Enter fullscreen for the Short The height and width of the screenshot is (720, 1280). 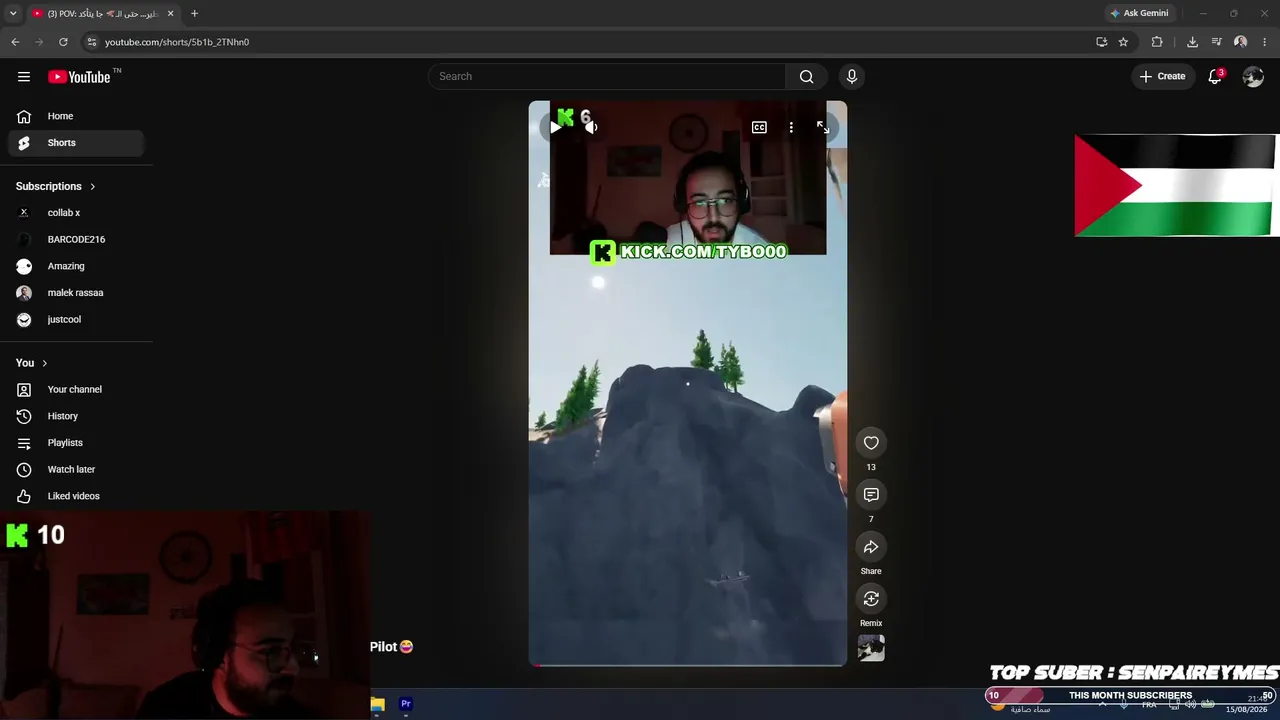click(x=823, y=128)
